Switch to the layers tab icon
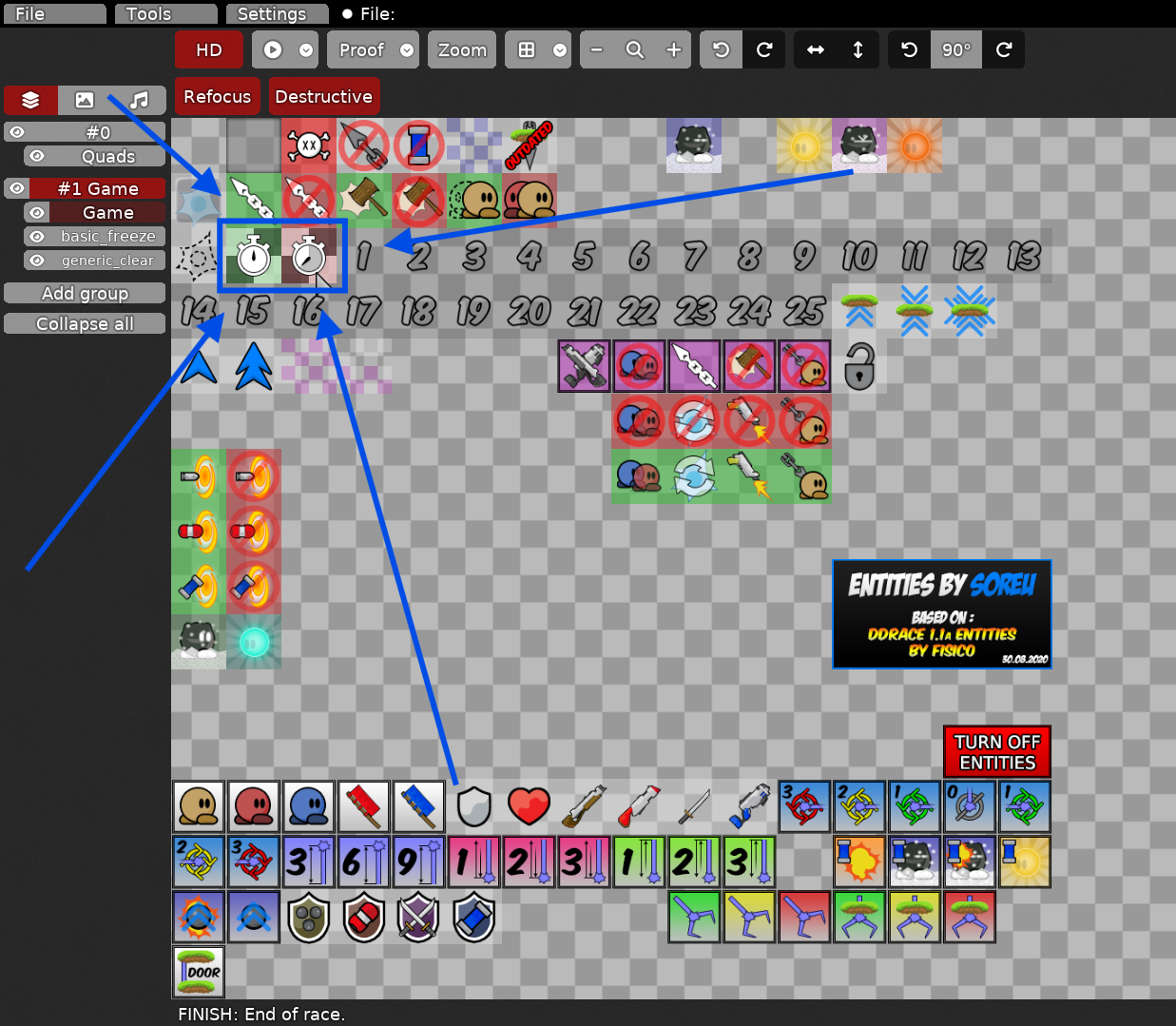Viewport: 1176px width, 1026px height. pos(30,100)
